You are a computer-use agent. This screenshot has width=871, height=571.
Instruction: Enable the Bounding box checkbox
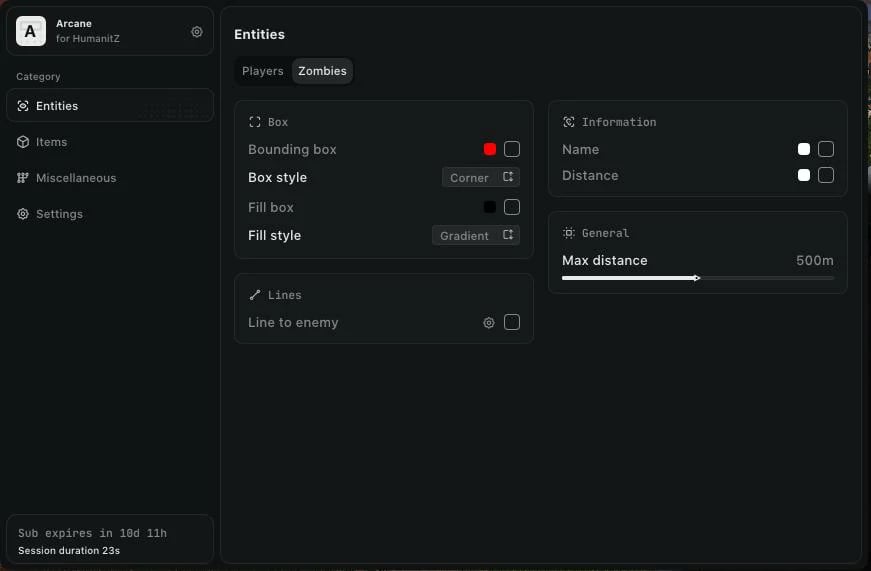pyautogui.click(x=512, y=149)
